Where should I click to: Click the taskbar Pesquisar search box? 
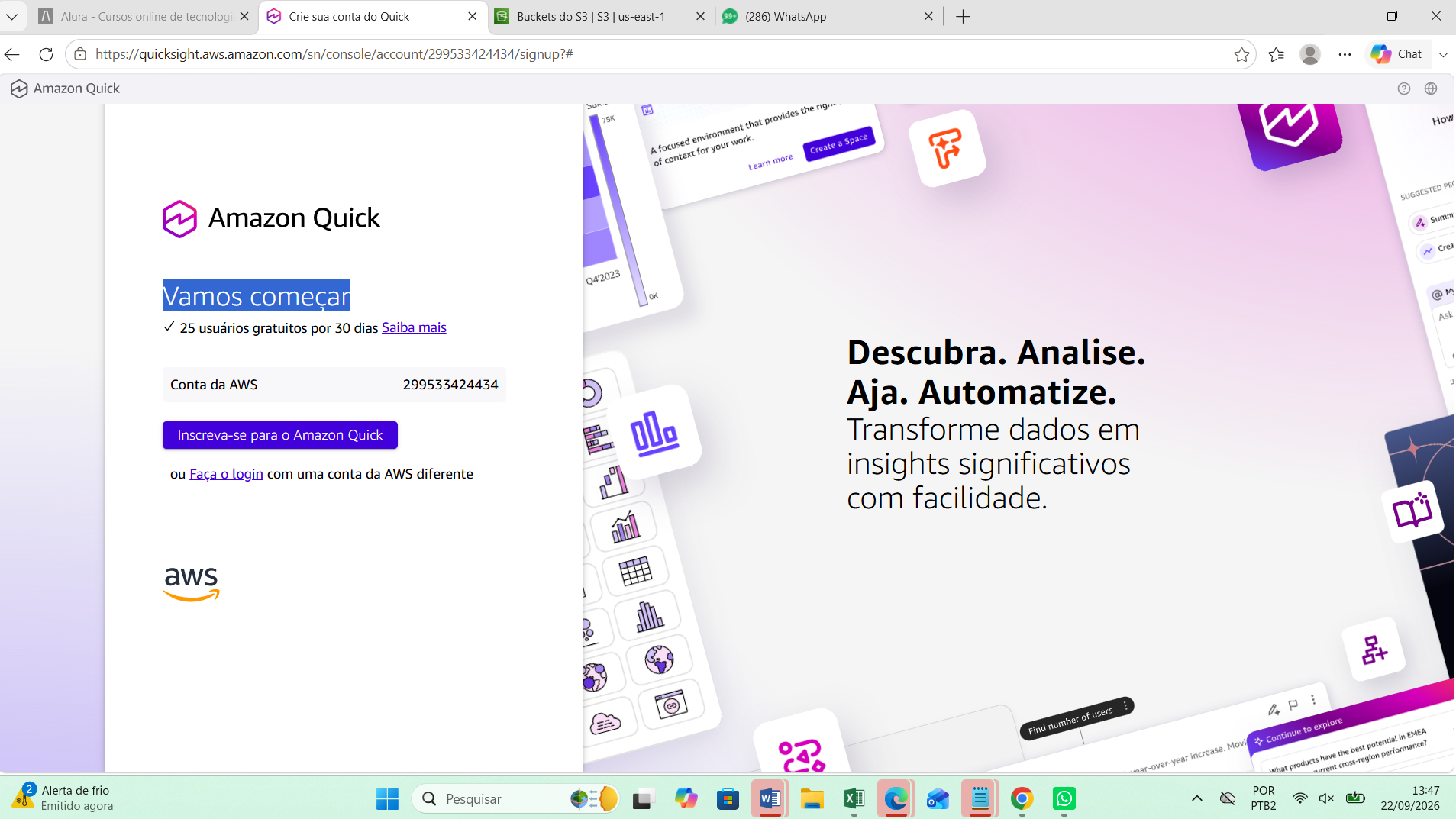tap(516, 799)
